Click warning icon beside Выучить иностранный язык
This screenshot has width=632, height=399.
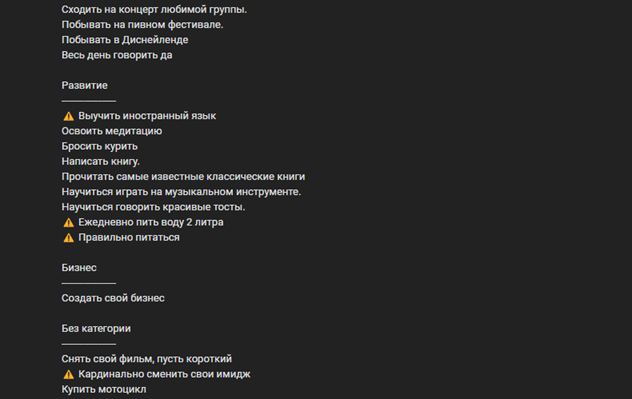pyautogui.click(x=69, y=116)
